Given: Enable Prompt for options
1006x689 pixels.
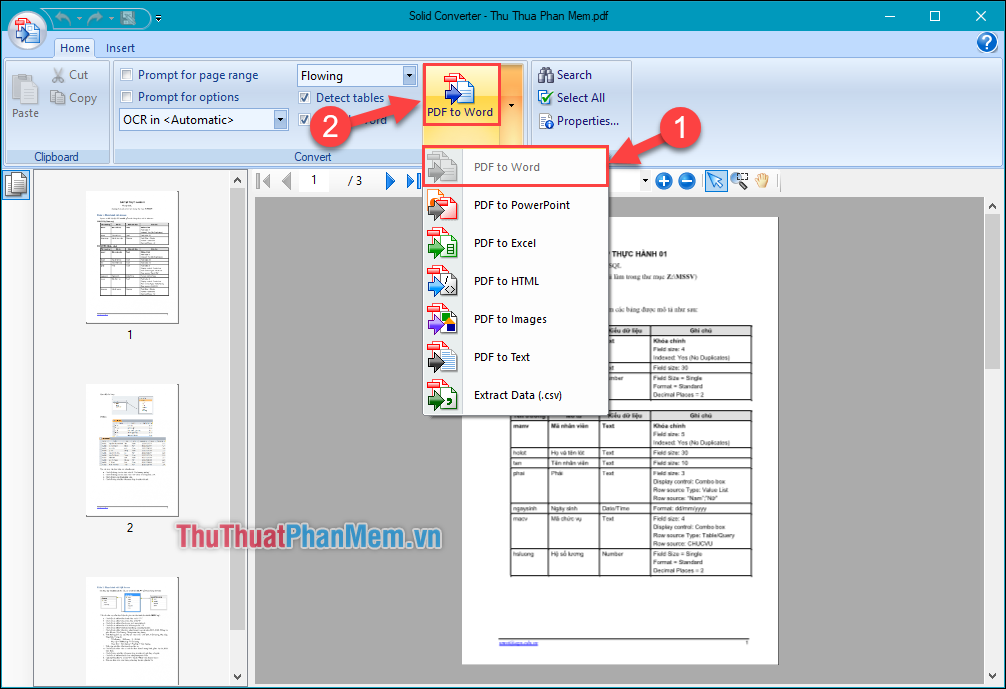Looking at the screenshot, I should [x=126, y=96].
